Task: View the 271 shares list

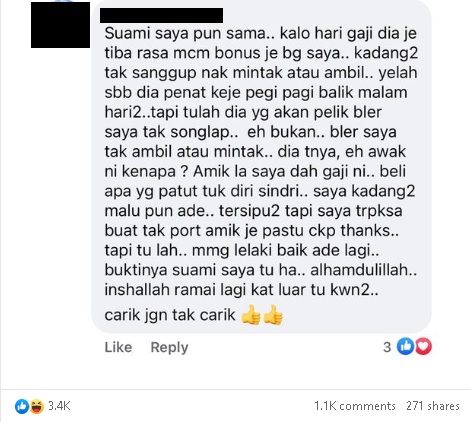Action: [433, 406]
